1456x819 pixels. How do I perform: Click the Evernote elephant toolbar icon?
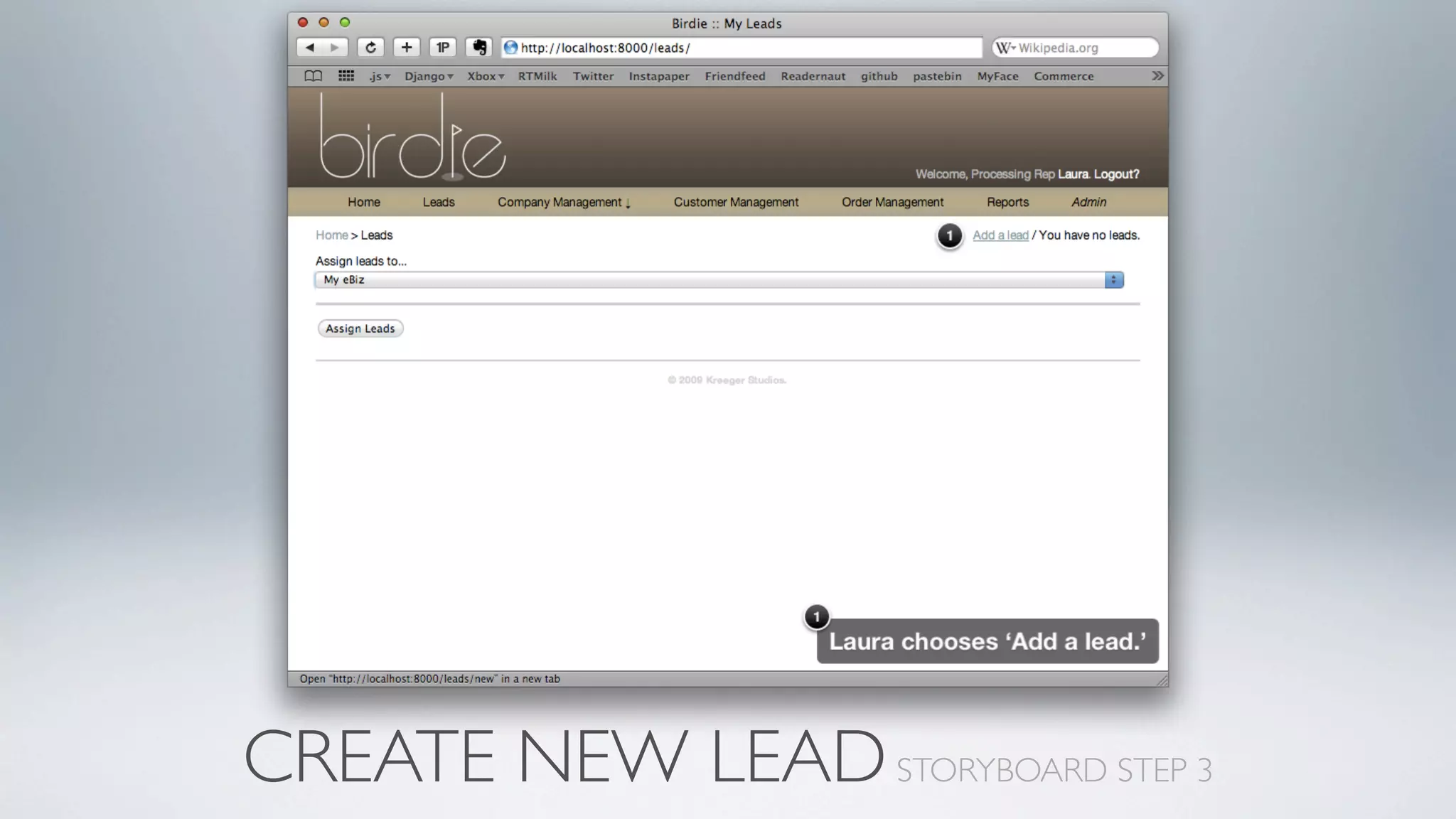479,48
